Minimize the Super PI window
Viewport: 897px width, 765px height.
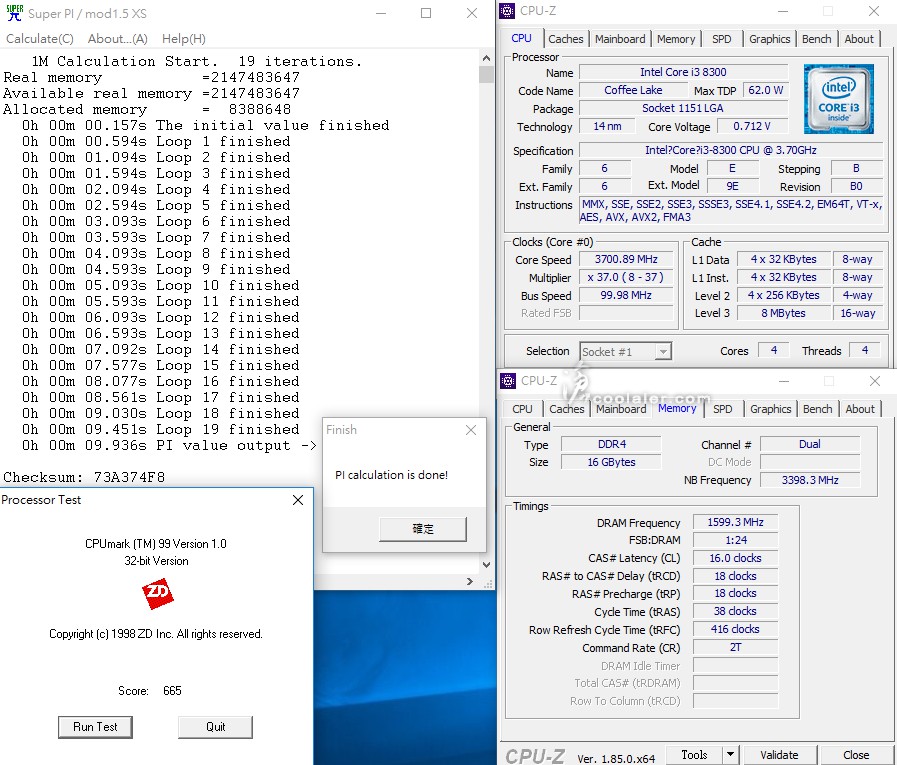382,13
